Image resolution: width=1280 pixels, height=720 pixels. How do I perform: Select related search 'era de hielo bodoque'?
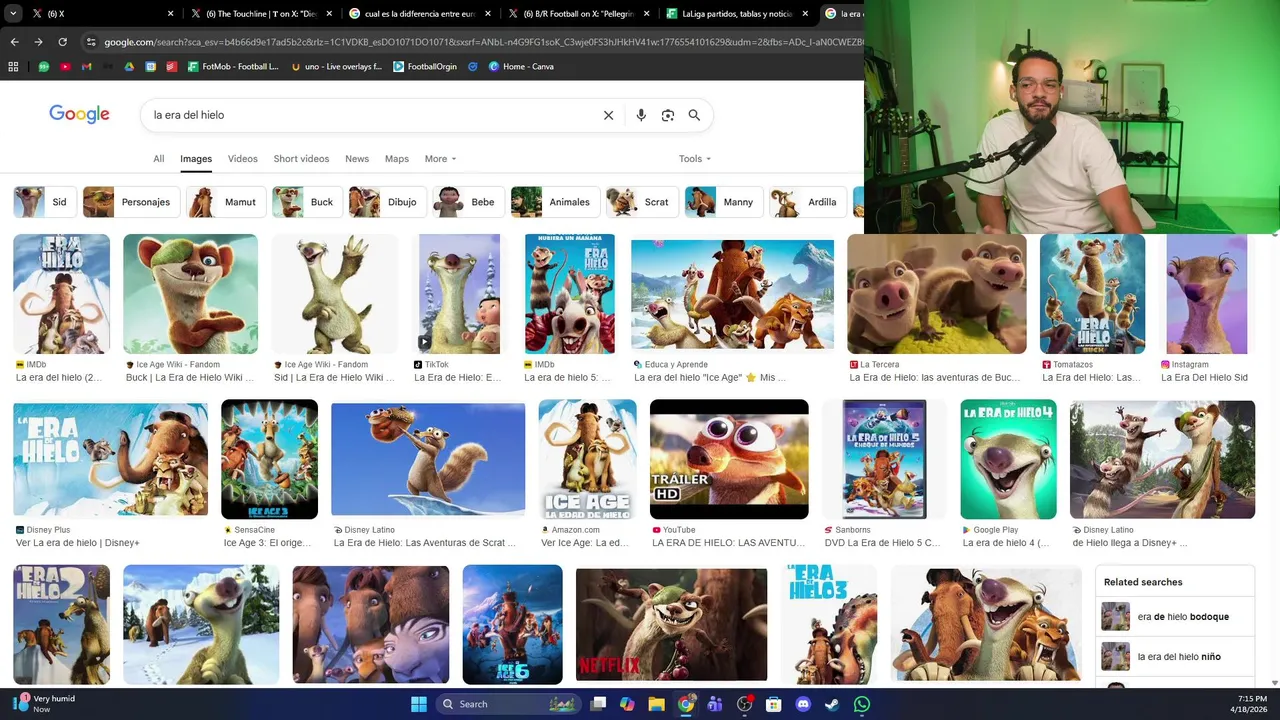[1174, 617]
